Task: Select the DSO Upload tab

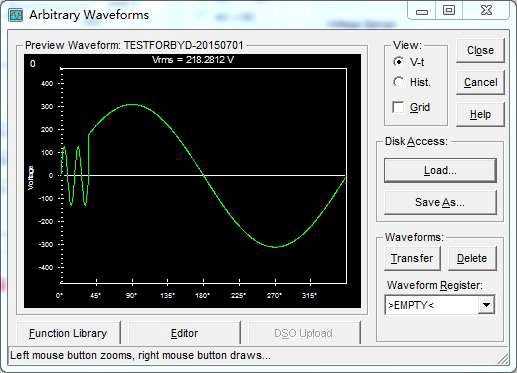Action: click(x=303, y=333)
